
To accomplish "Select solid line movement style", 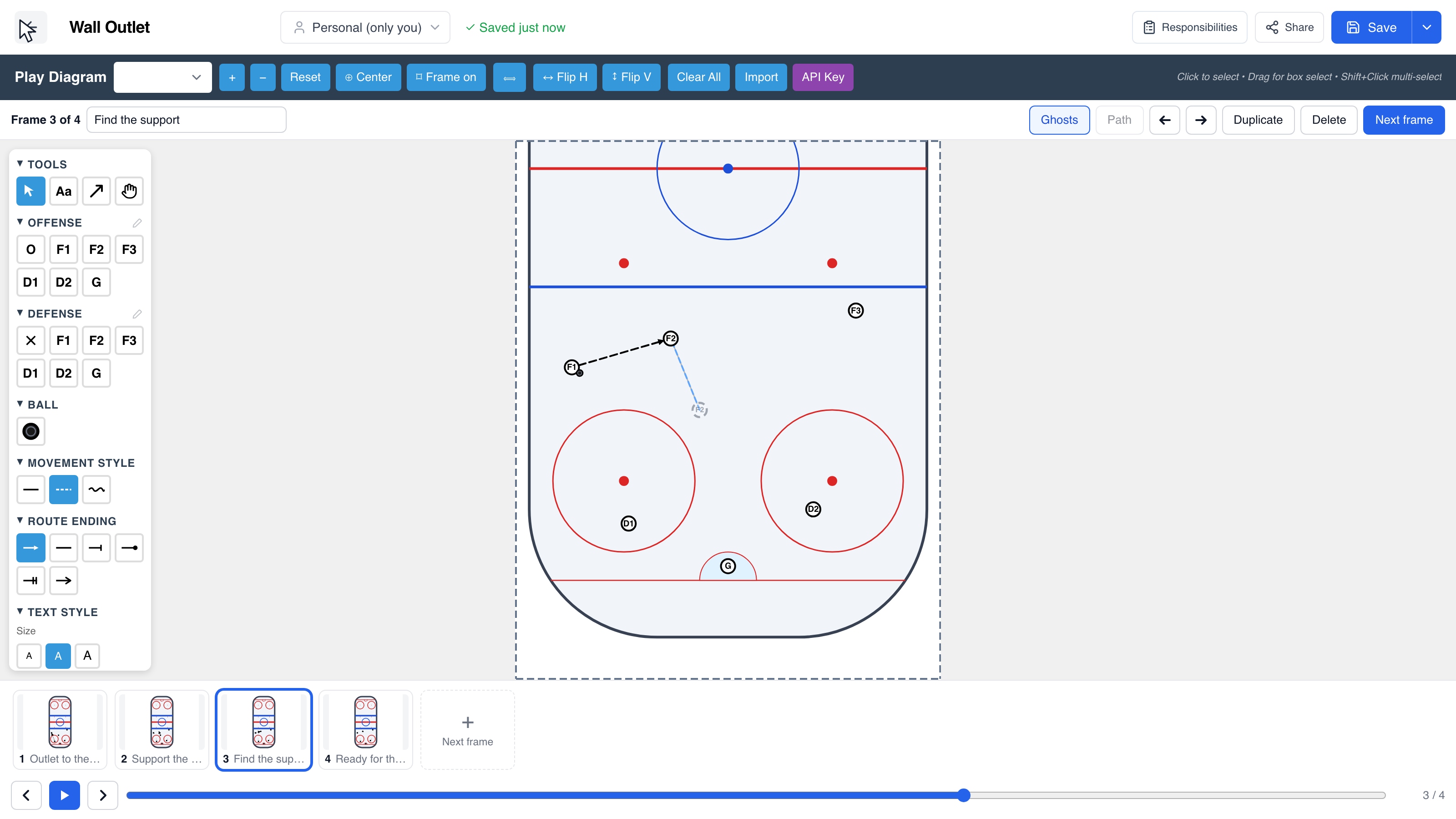I will (30, 490).
